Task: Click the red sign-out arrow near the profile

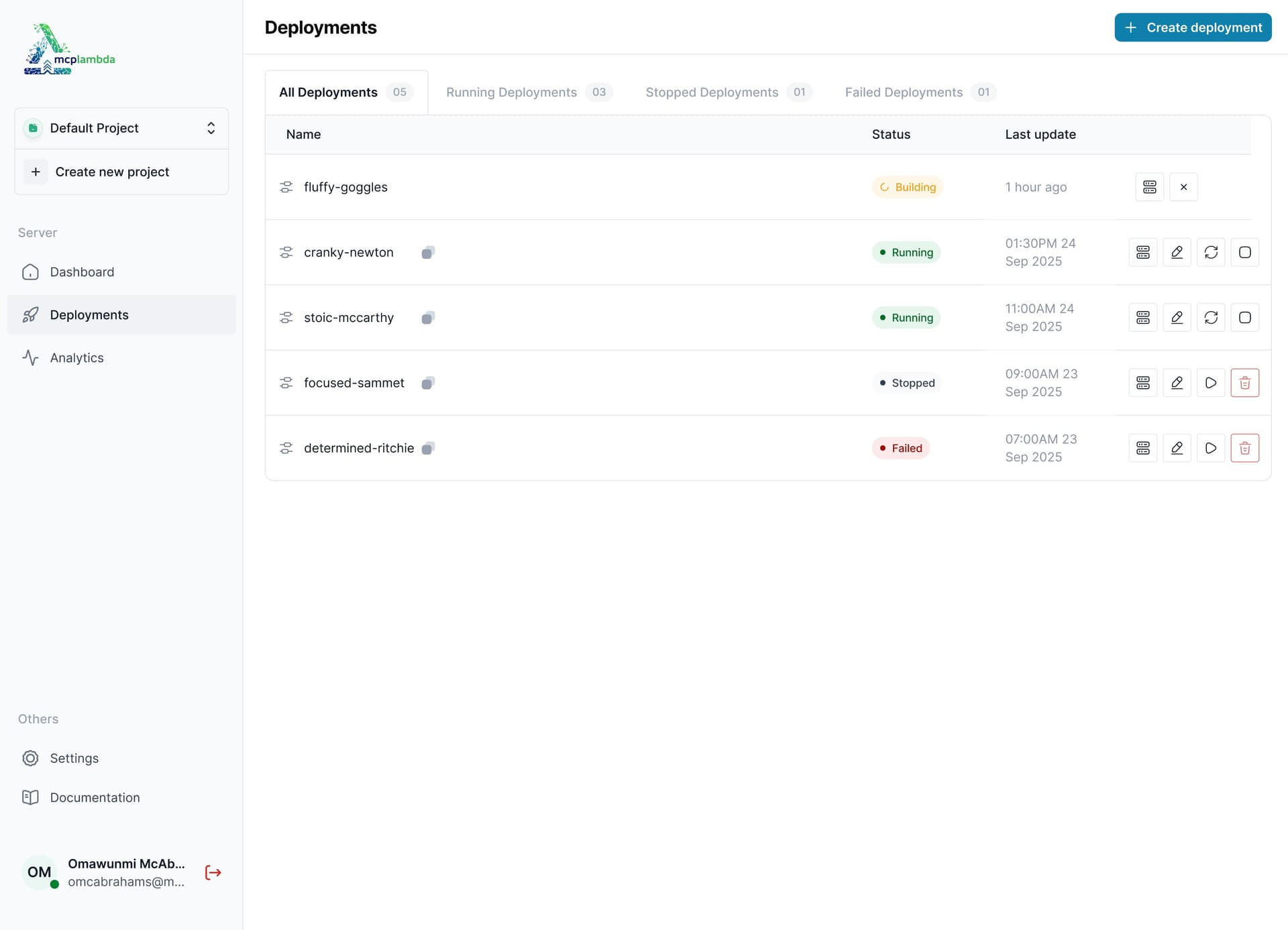Action: 213,872
